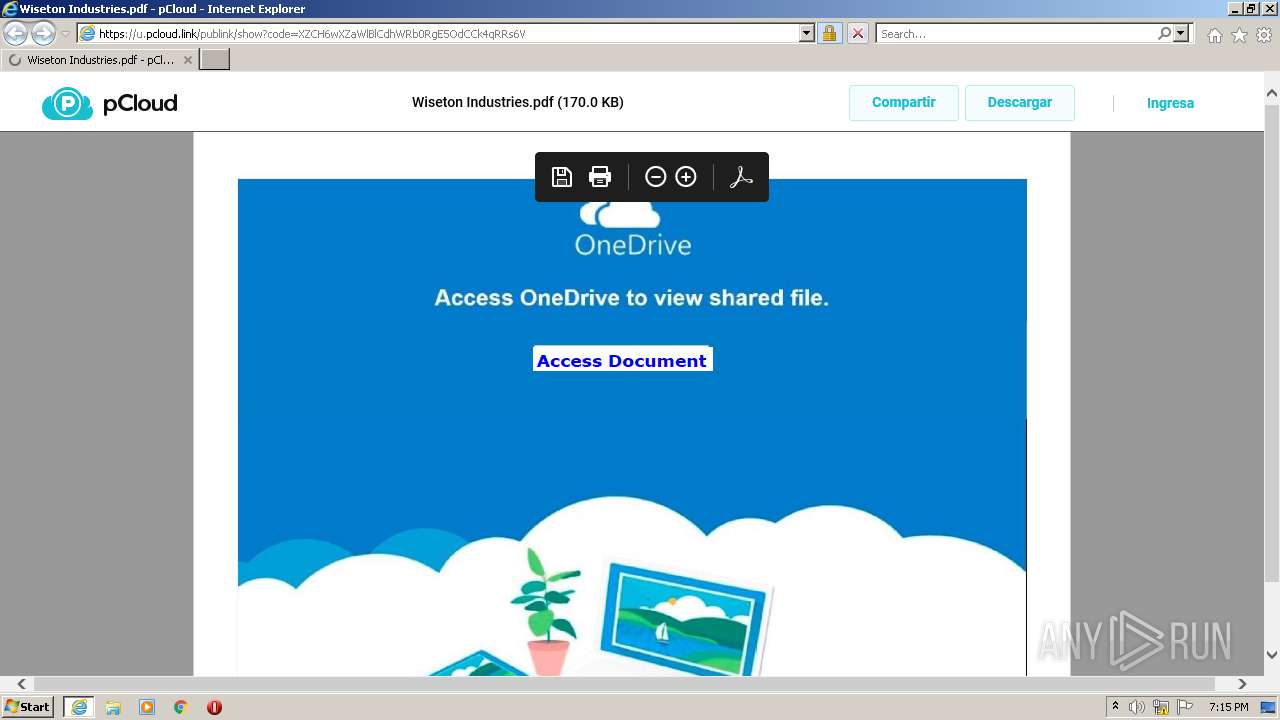Click the vertical scrollbar up arrow
The width and height of the screenshot is (1280, 720).
point(1272,94)
